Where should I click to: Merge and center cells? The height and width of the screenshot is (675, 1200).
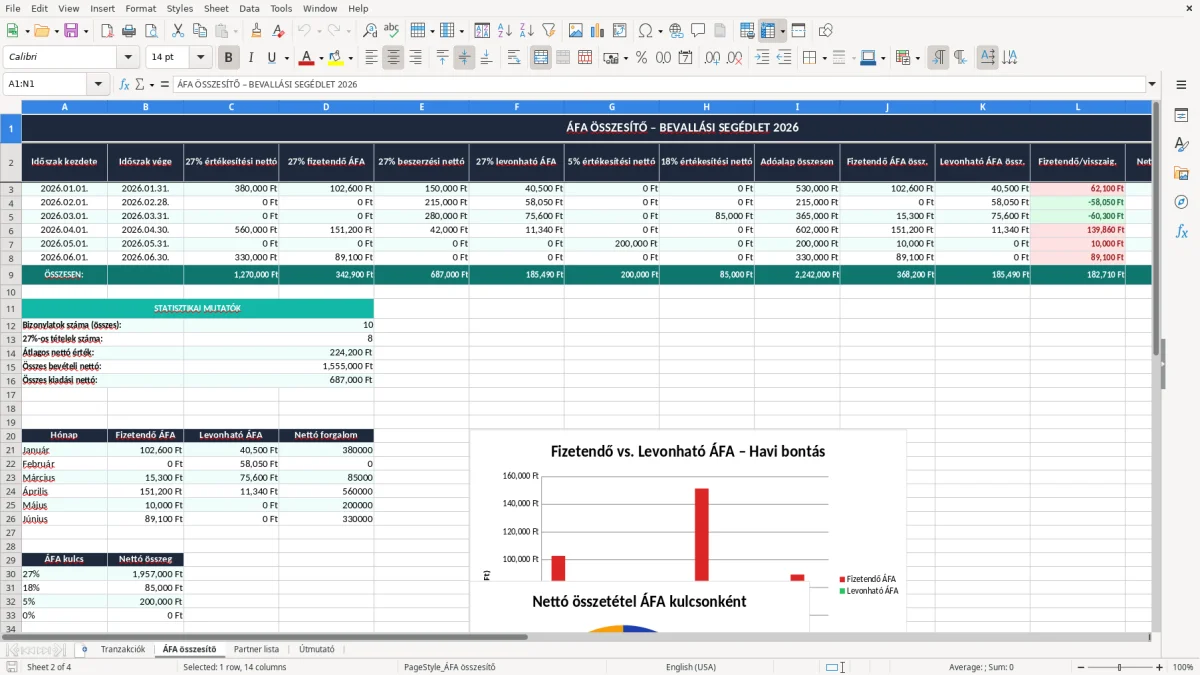click(x=541, y=58)
